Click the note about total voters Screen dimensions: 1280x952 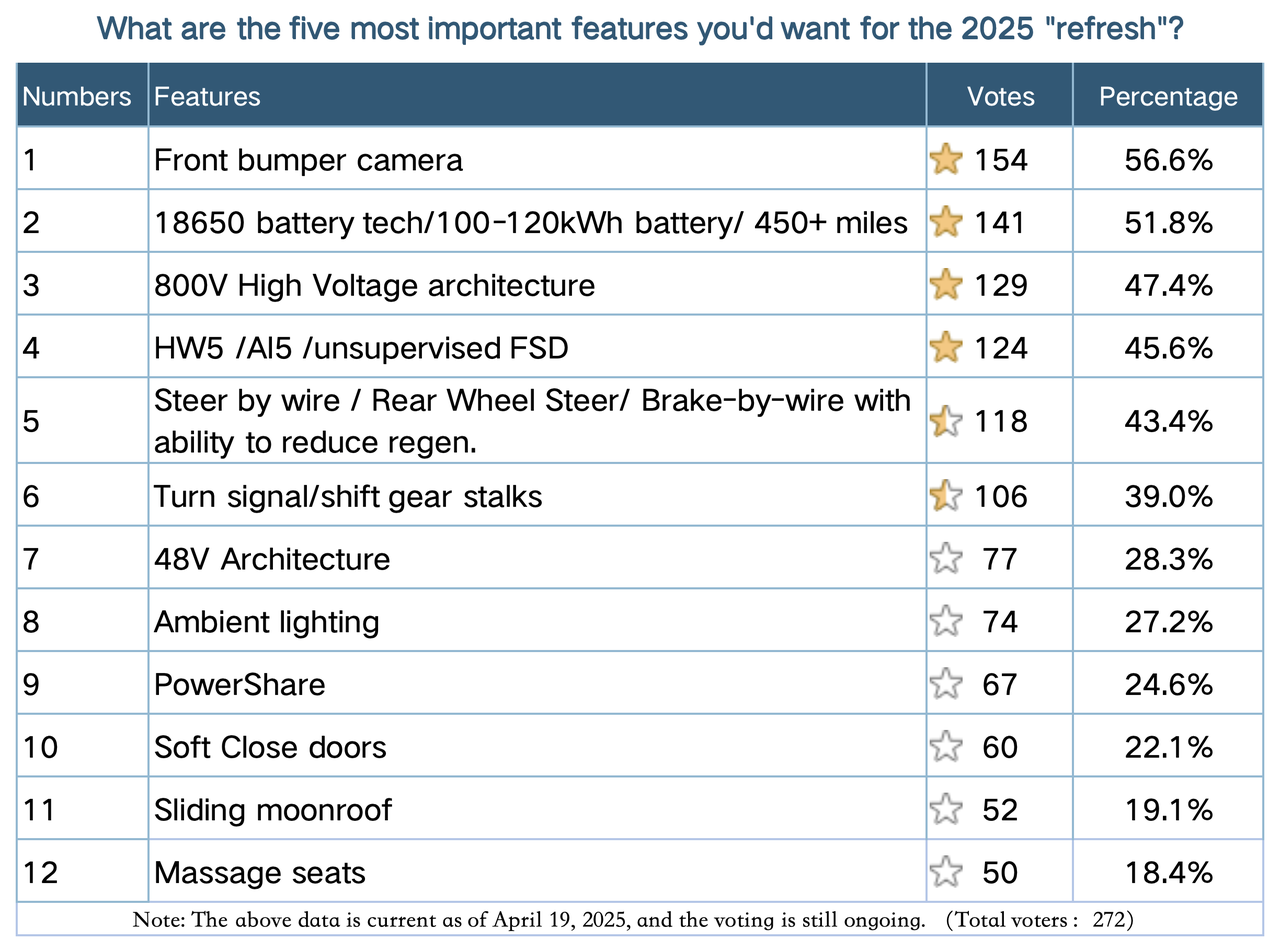pyautogui.click(x=632, y=919)
